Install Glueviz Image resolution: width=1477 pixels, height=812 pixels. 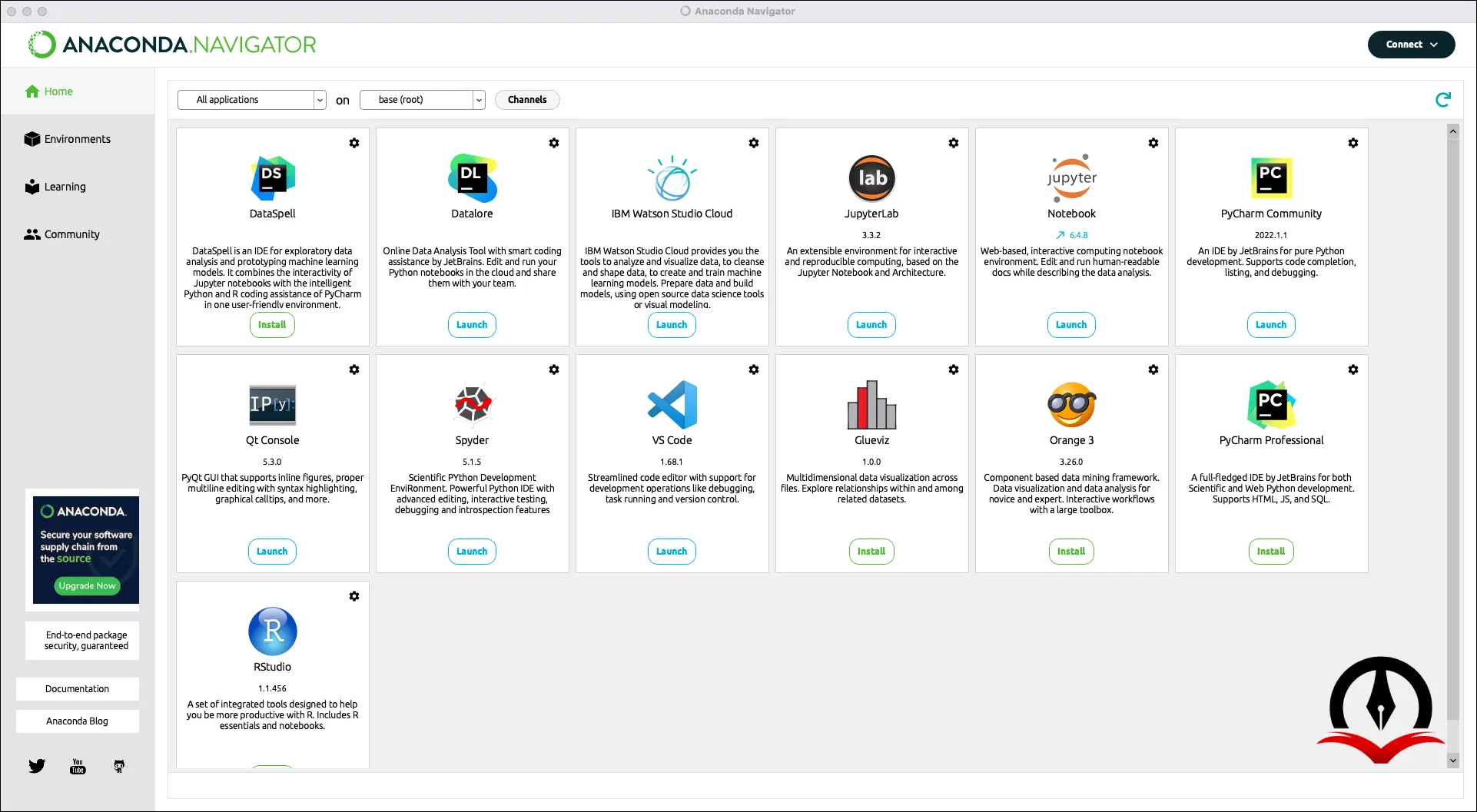click(x=871, y=552)
